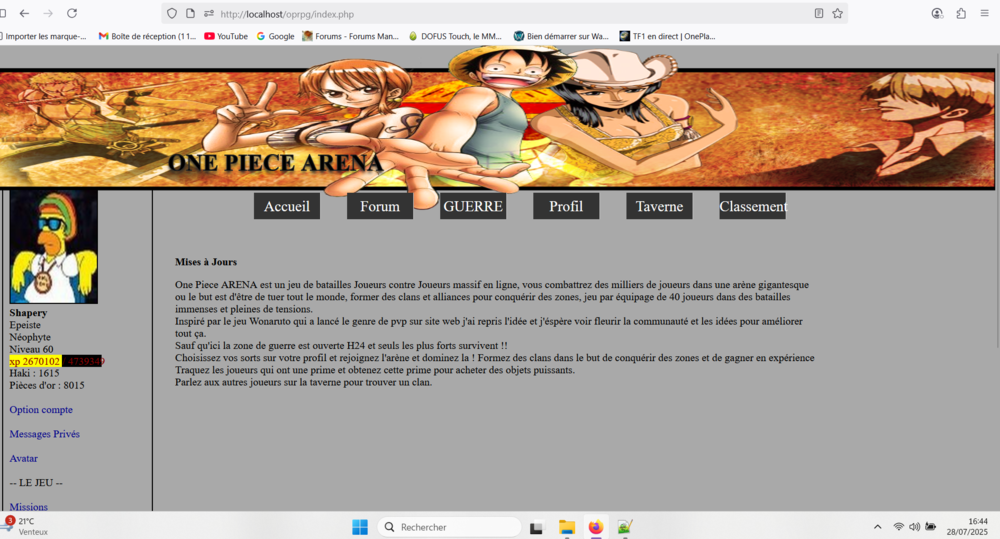Open Messages Privés link
The height and width of the screenshot is (539, 1000).
tap(45, 434)
